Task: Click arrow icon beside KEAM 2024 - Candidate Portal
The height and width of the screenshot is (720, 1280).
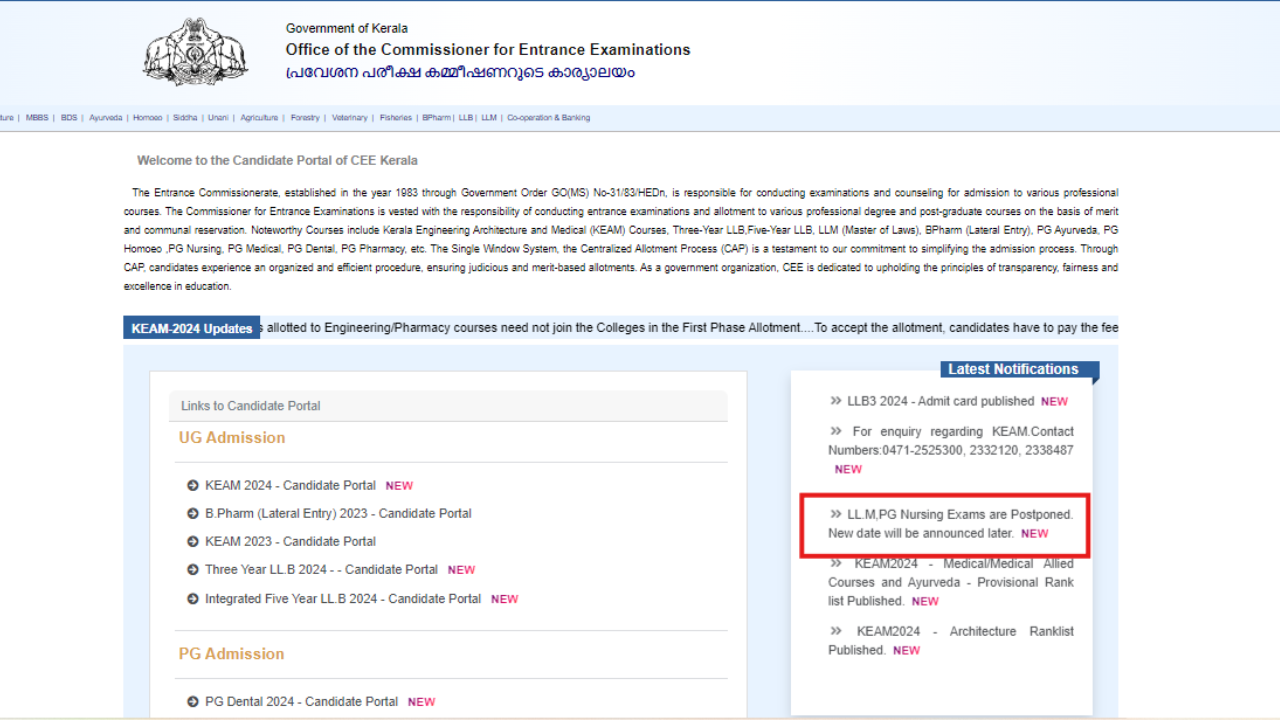Action: coord(193,485)
